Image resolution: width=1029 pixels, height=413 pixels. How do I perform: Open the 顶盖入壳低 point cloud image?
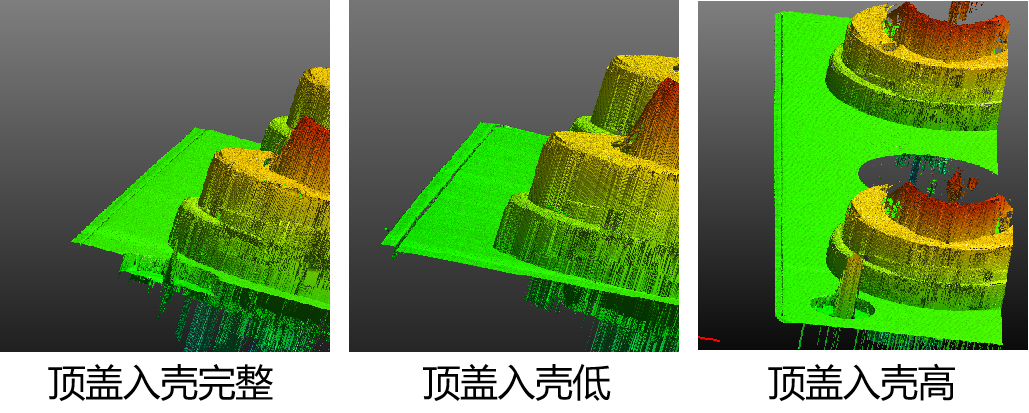click(514, 176)
